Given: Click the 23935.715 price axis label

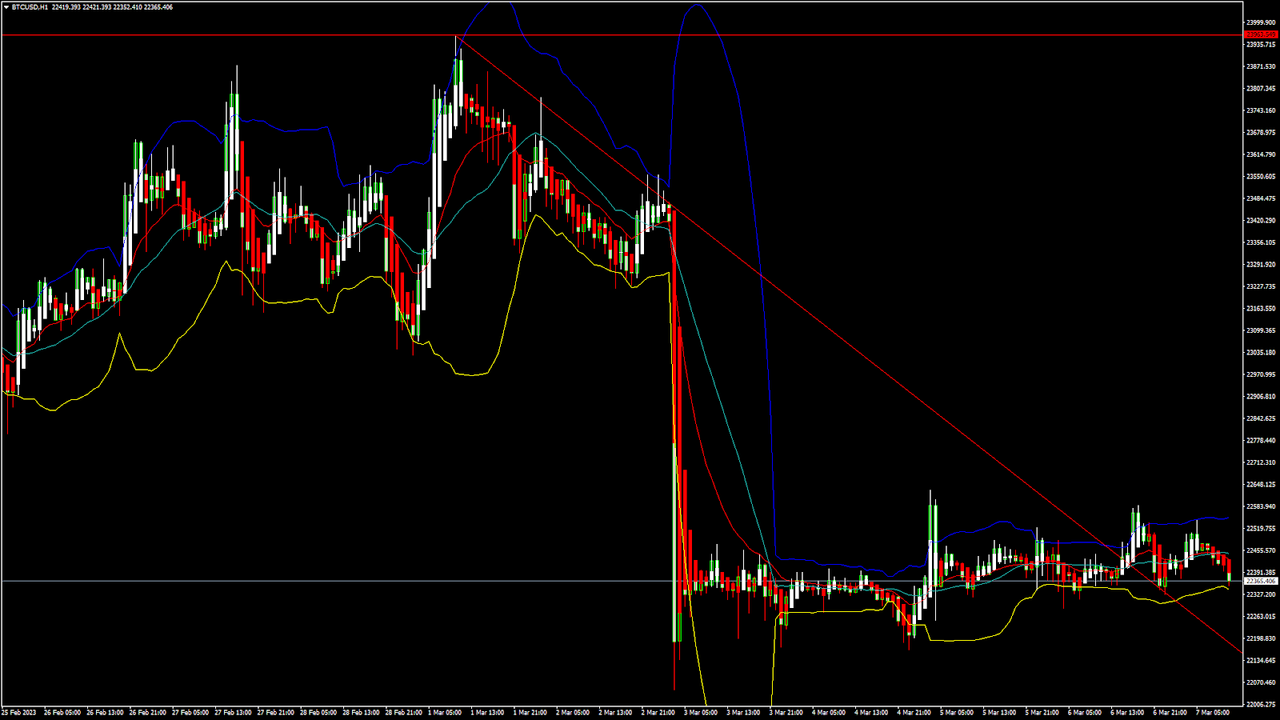Looking at the screenshot, I should (1260, 44).
